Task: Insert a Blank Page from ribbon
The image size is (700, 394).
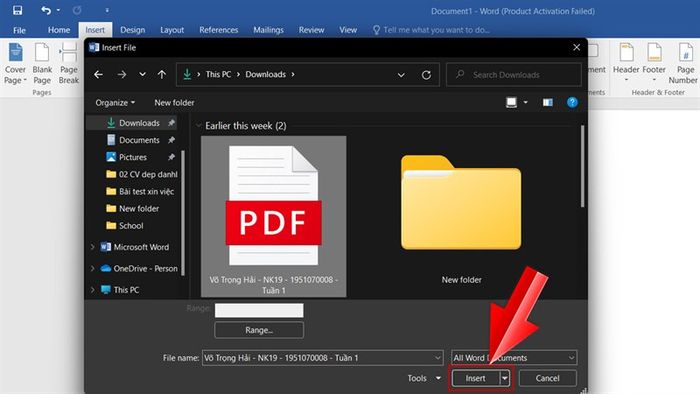Action: click(42, 64)
